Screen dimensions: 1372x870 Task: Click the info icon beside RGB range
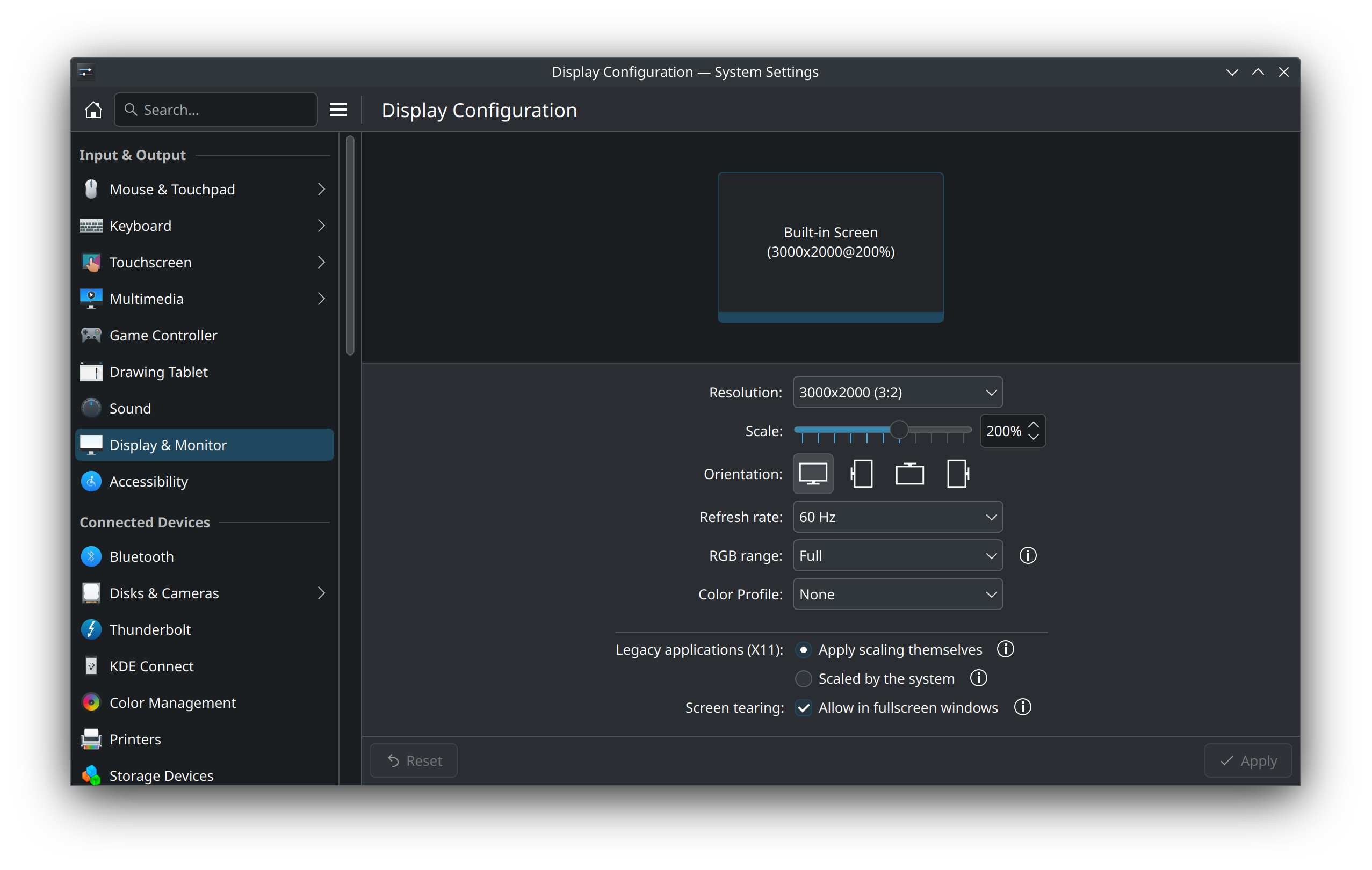[1027, 555]
